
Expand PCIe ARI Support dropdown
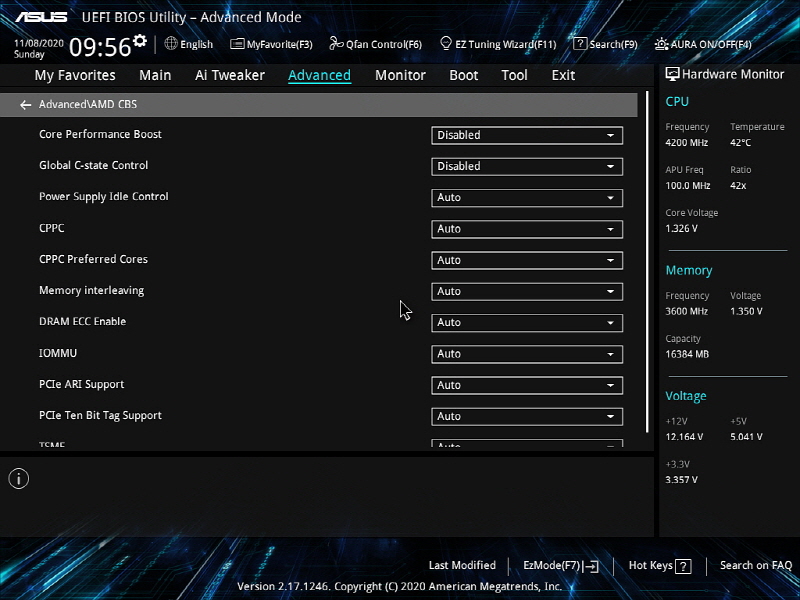527,385
